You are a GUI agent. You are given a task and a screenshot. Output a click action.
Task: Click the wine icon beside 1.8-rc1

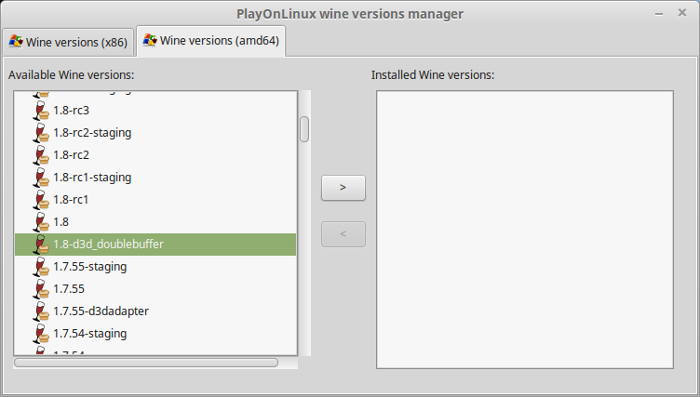point(41,200)
